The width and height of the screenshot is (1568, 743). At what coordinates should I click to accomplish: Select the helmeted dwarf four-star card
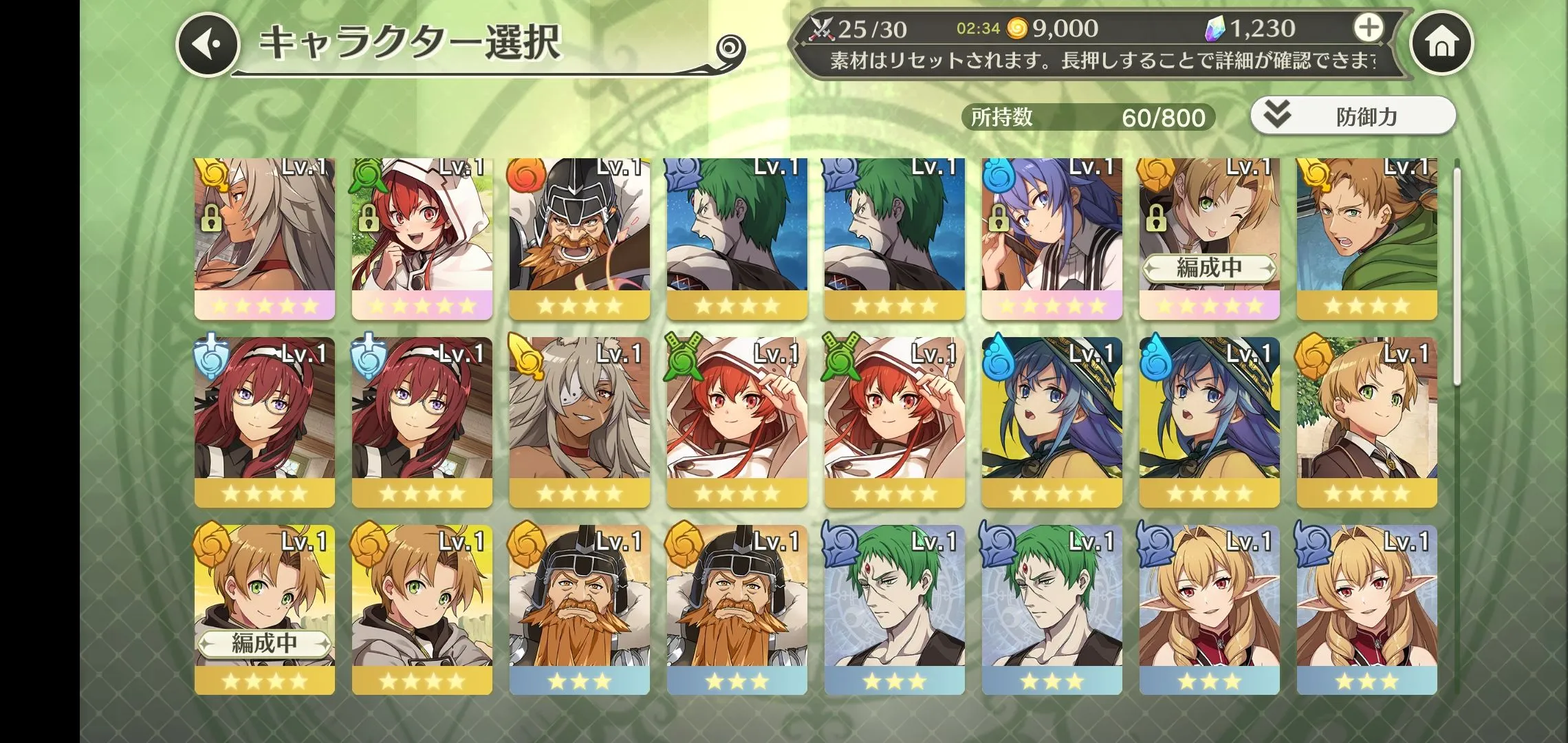tap(580, 237)
